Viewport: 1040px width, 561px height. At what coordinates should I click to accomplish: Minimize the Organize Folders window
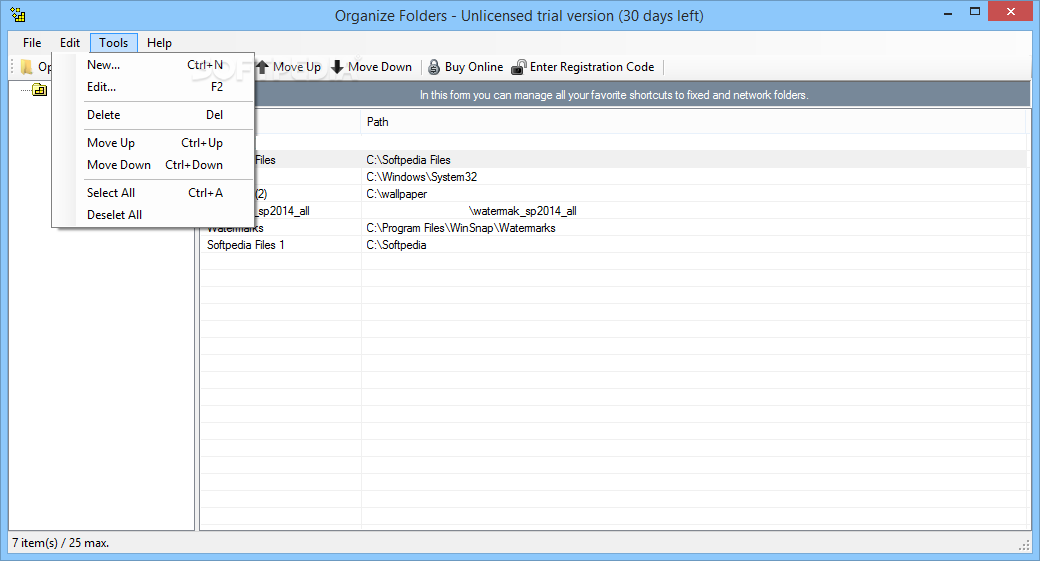(x=948, y=13)
